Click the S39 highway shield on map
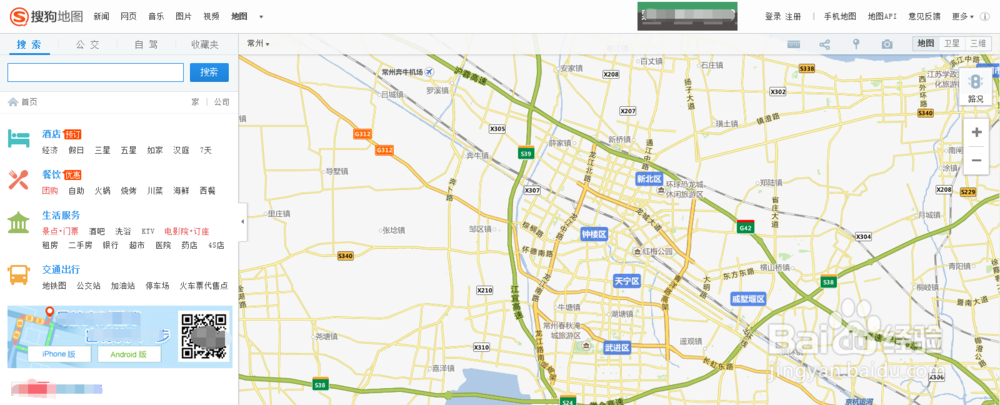This screenshot has height=405, width=1000. click(526, 153)
